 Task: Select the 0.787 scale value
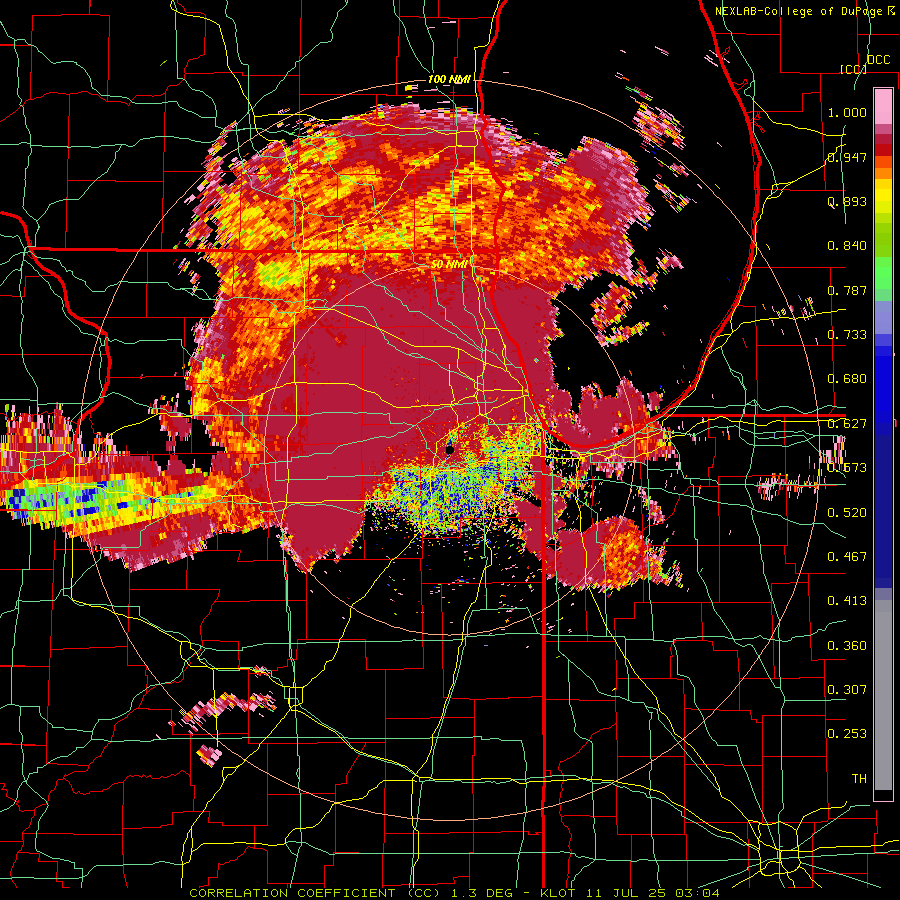(847, 290)
